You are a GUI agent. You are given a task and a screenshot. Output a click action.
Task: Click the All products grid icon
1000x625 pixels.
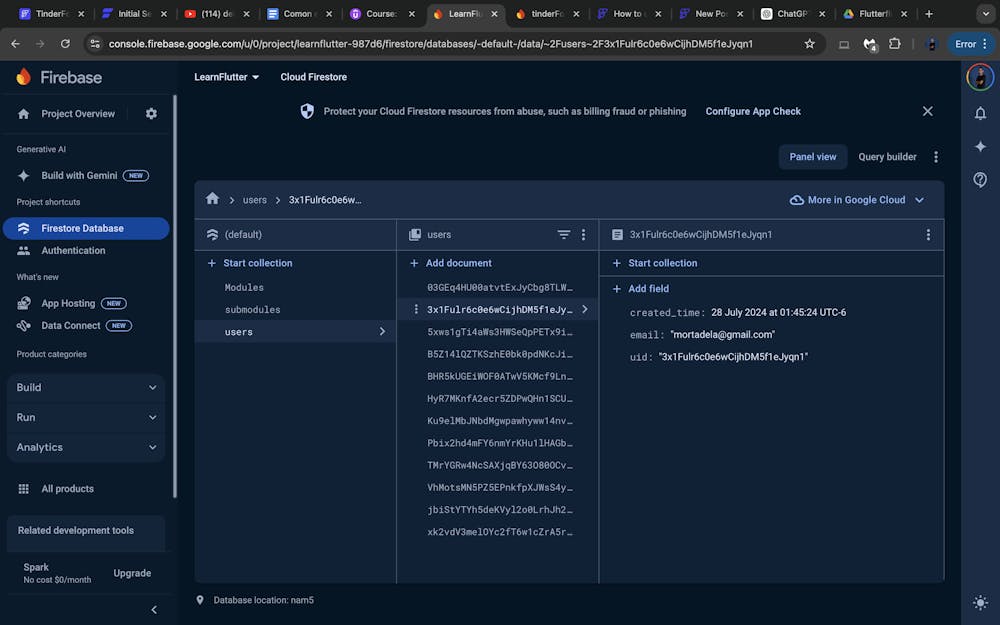click(x=24, y=489)
